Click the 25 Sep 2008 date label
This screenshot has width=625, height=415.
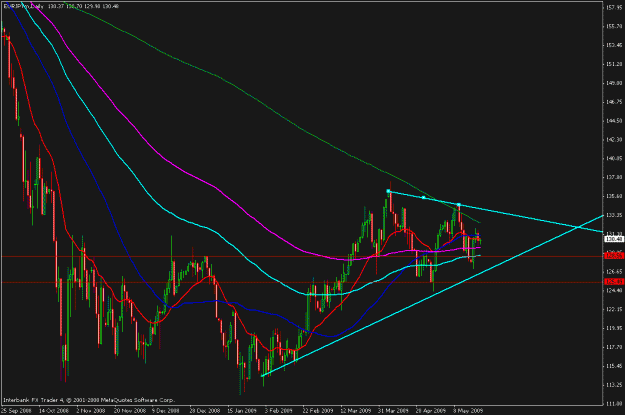16,410
